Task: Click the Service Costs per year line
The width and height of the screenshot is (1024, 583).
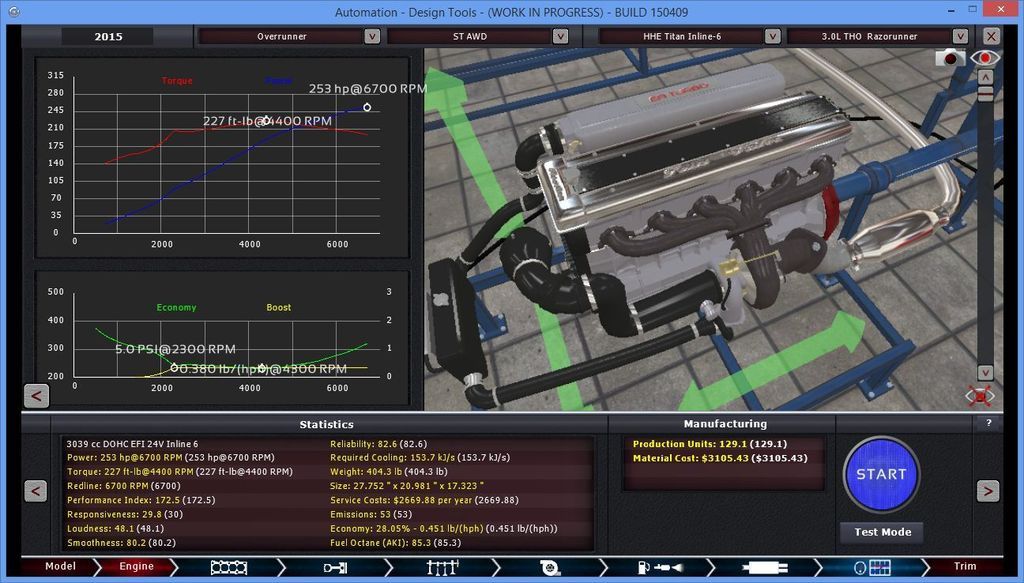Action: tap(424, 500)
